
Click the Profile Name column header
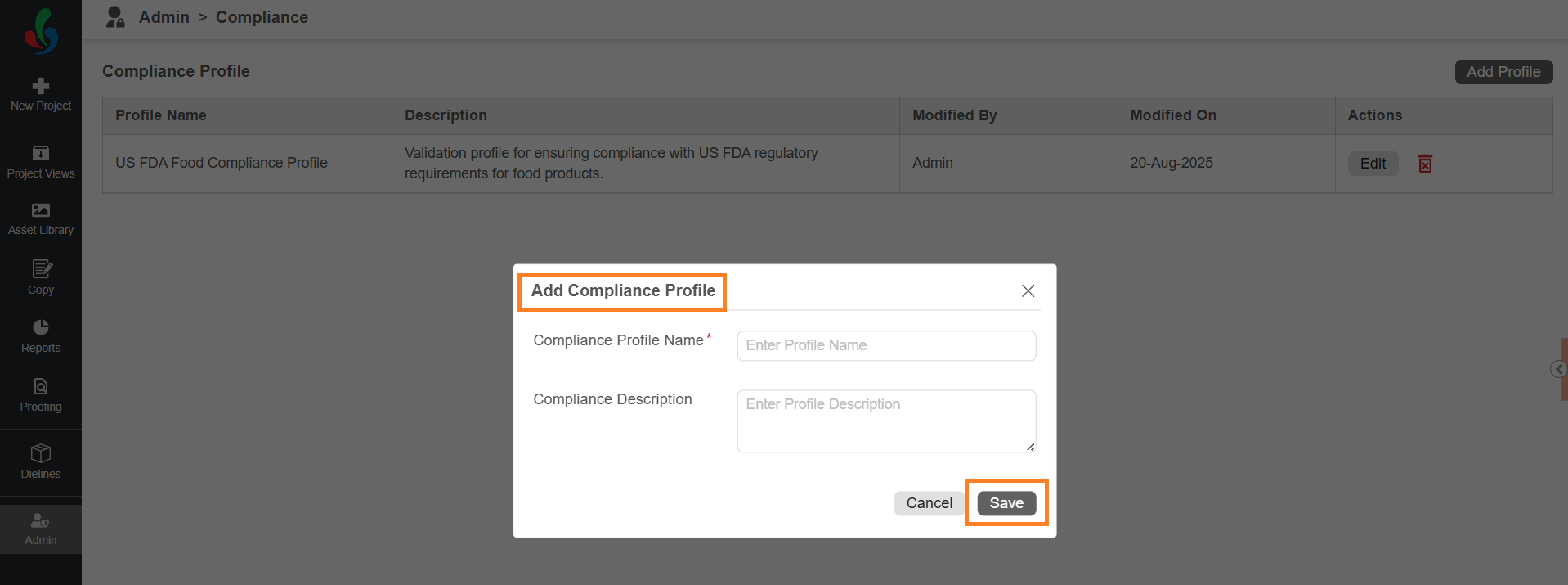point(161,115)
